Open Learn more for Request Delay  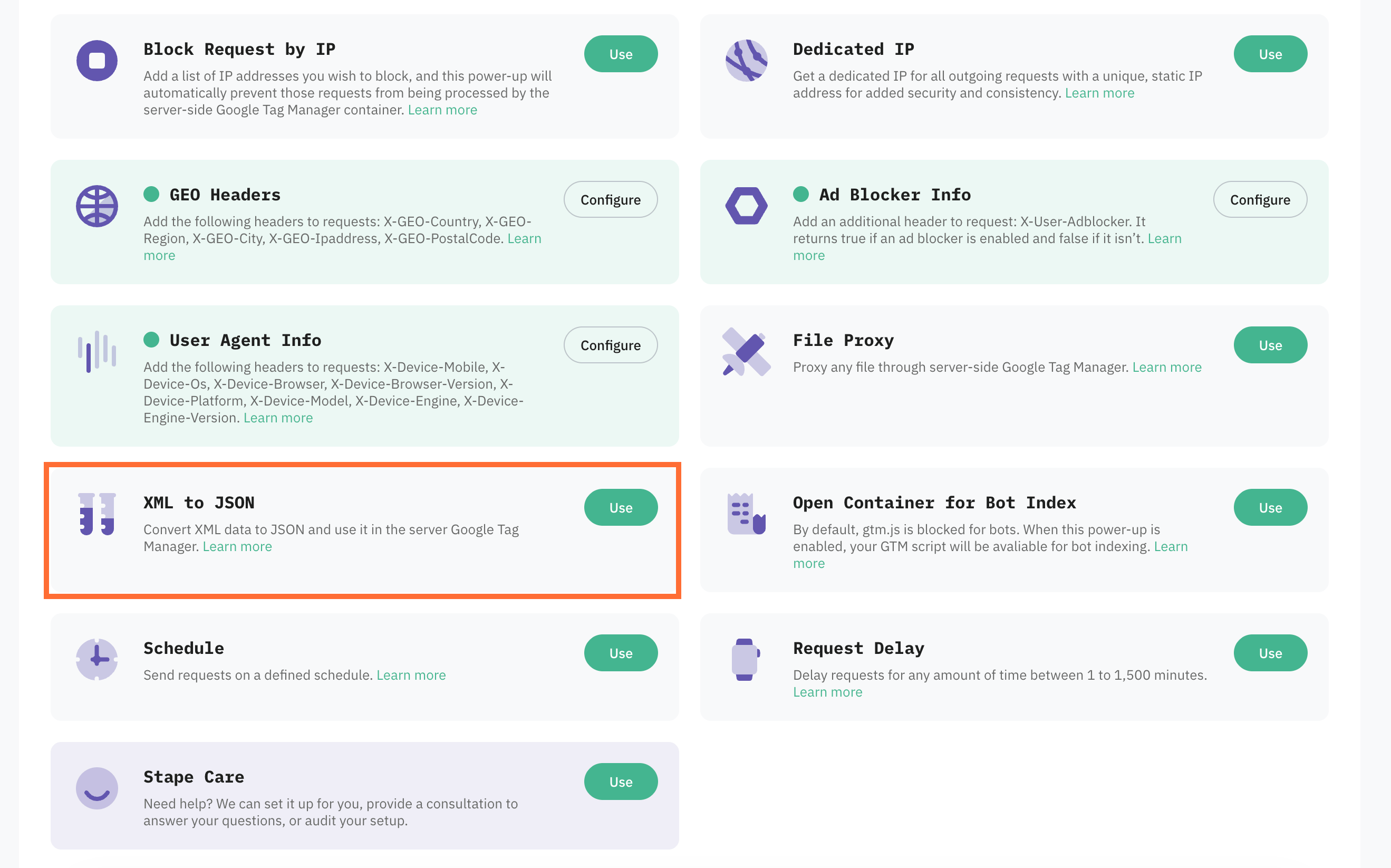point(827,692)
